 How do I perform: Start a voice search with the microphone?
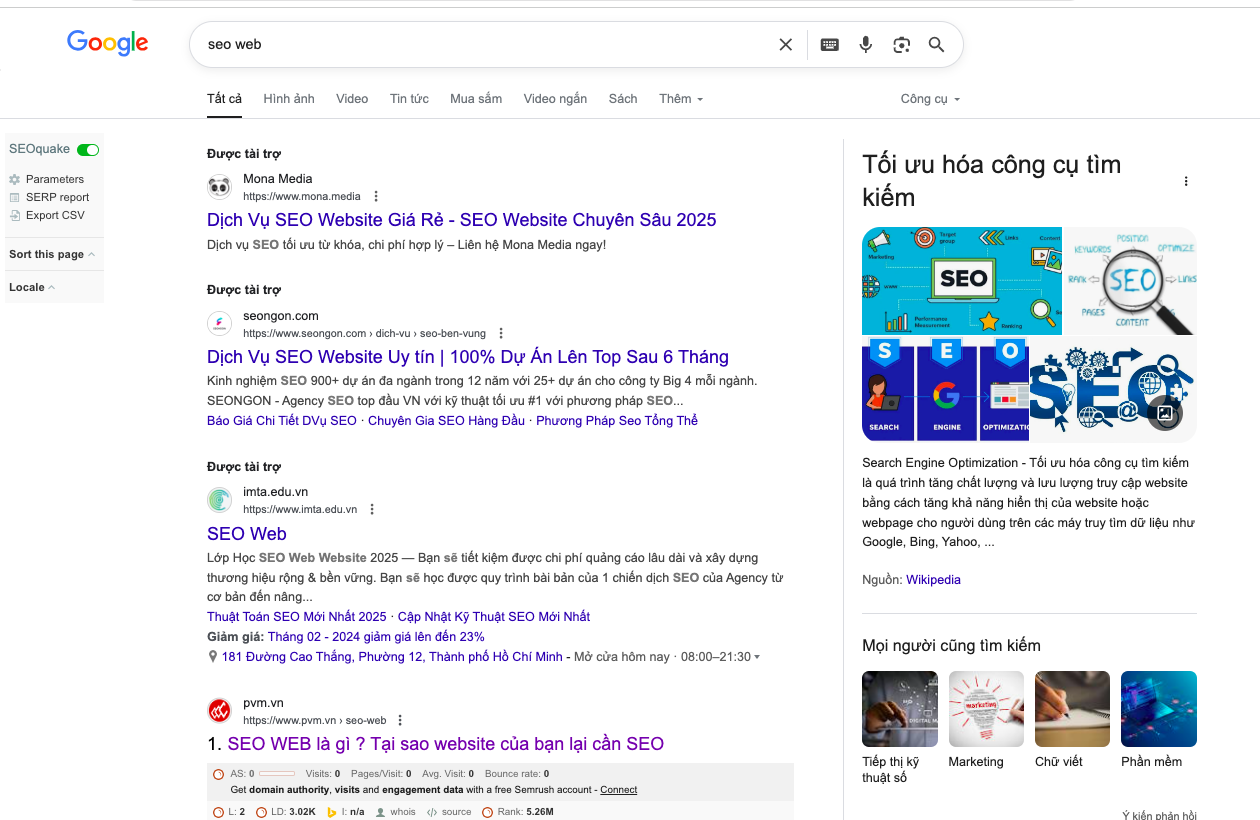[x=865, y=44]
